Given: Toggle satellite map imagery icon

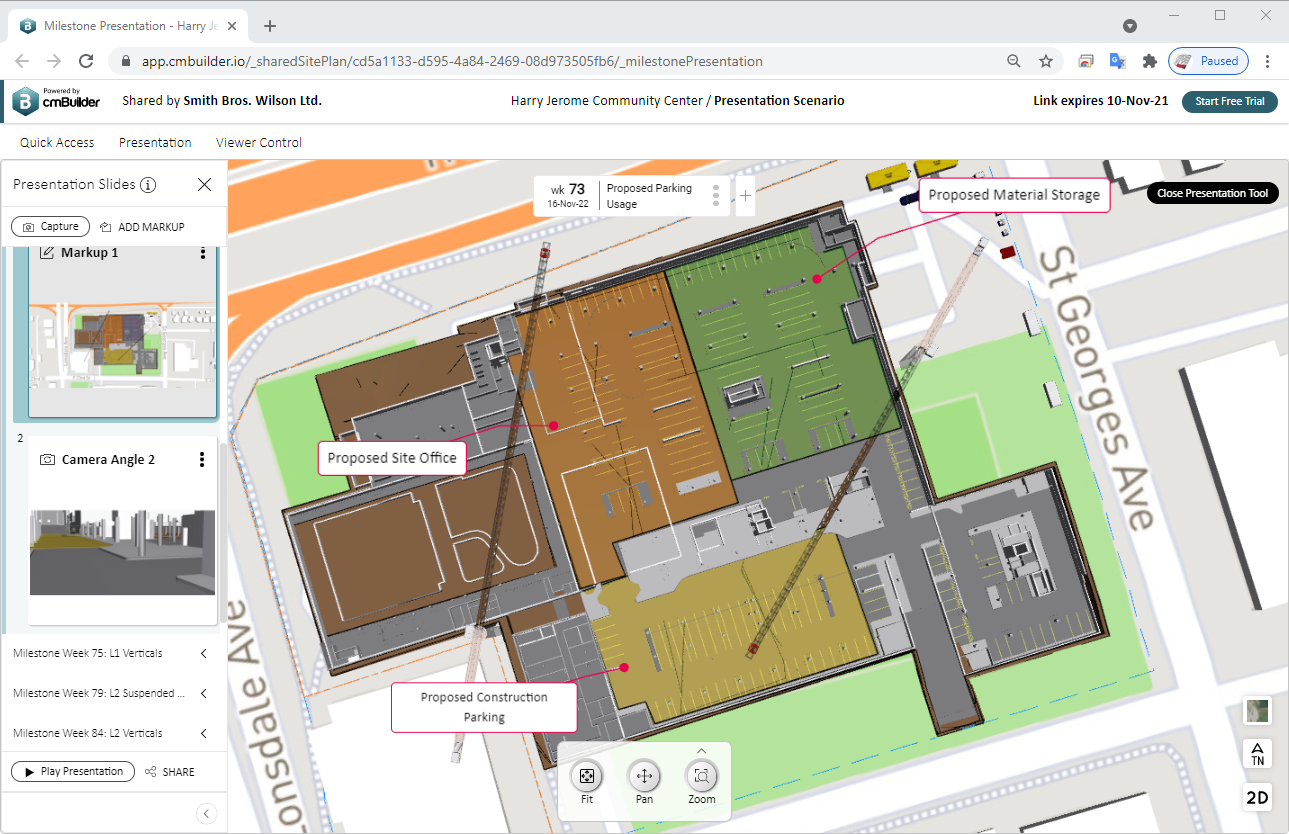Looking at the screenshot, I should pyautogui.click(x=1257, y=711).
